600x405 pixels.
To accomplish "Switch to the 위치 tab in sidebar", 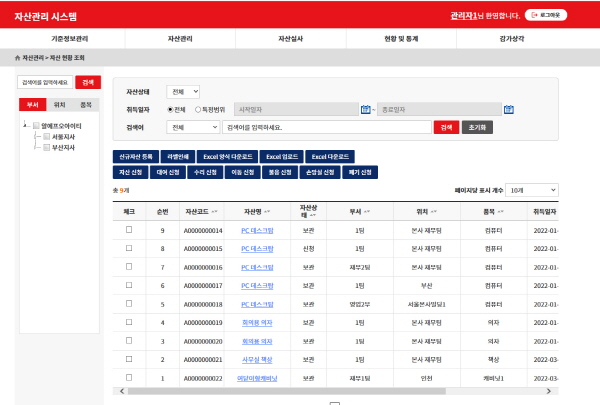I will point(60,104).
